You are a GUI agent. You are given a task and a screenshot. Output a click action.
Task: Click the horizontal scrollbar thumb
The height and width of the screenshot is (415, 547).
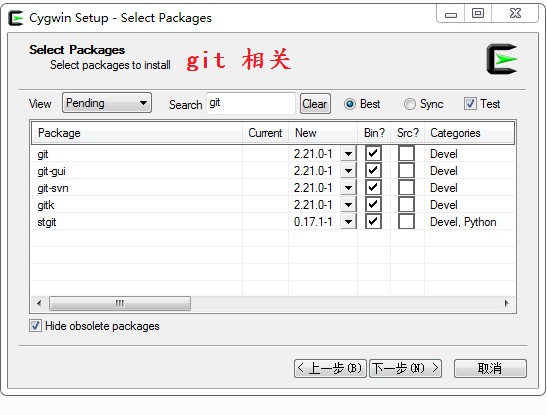pyautogui.click(x=120, y=303)
